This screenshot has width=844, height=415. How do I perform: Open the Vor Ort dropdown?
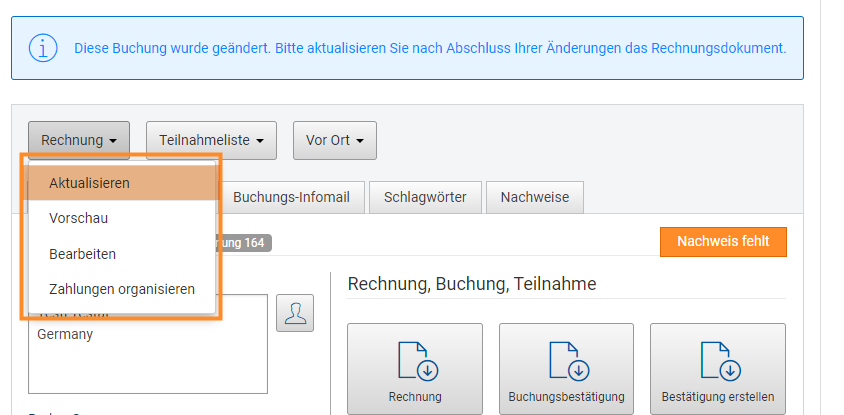334,141
